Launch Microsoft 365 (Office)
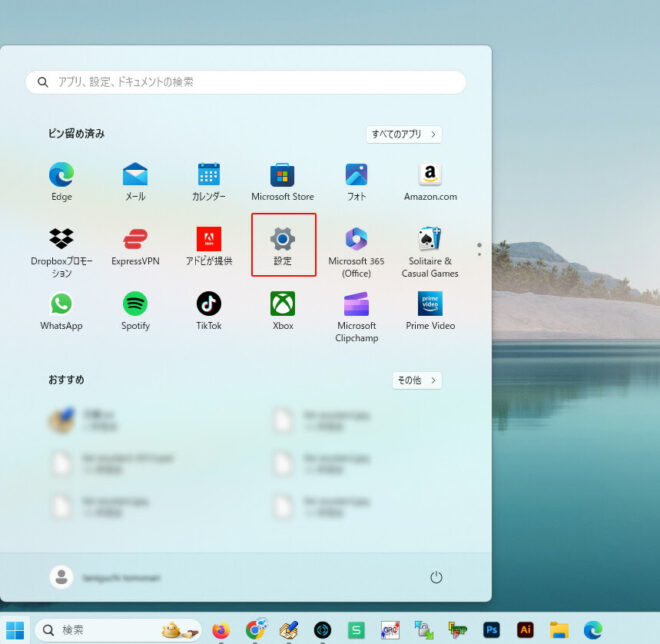Image resolution: width=660 pixels, height=644 pixels. pyautogui.click(x=357, y=252)
